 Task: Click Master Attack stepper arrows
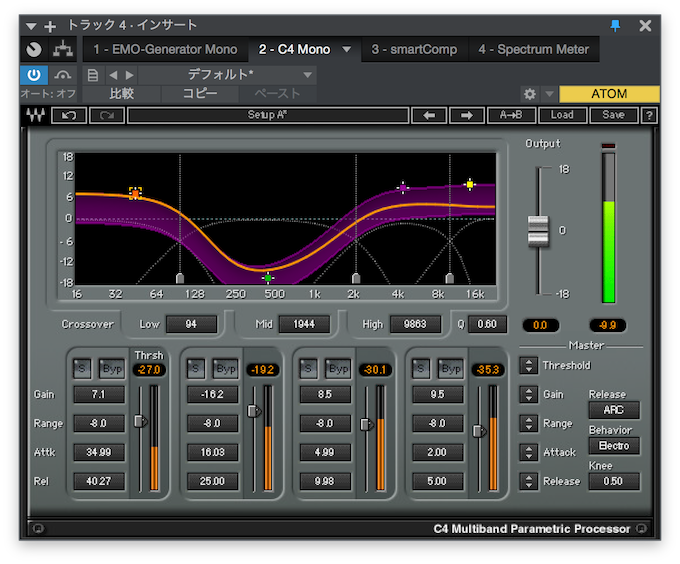pos(528,453)
